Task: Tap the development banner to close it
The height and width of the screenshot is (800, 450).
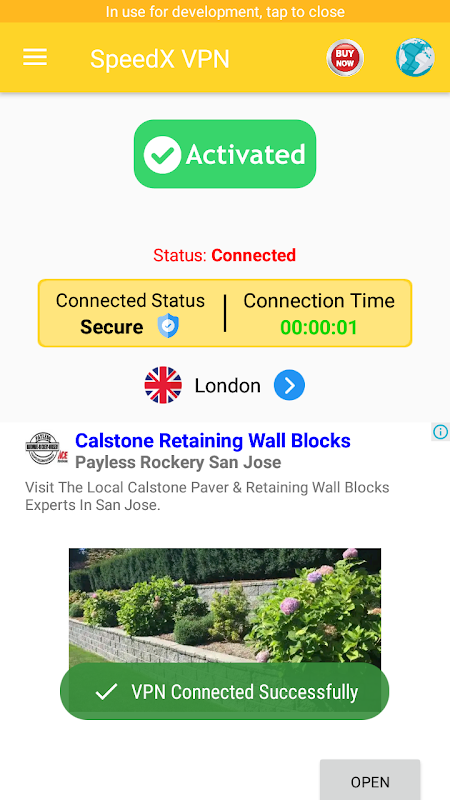Action: [x=225, y=11]
